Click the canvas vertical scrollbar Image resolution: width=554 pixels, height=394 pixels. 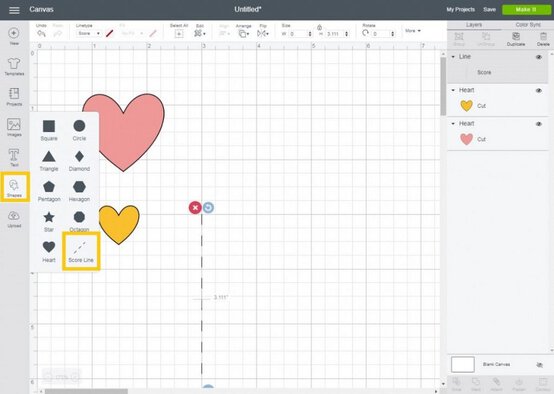(443, 86)
